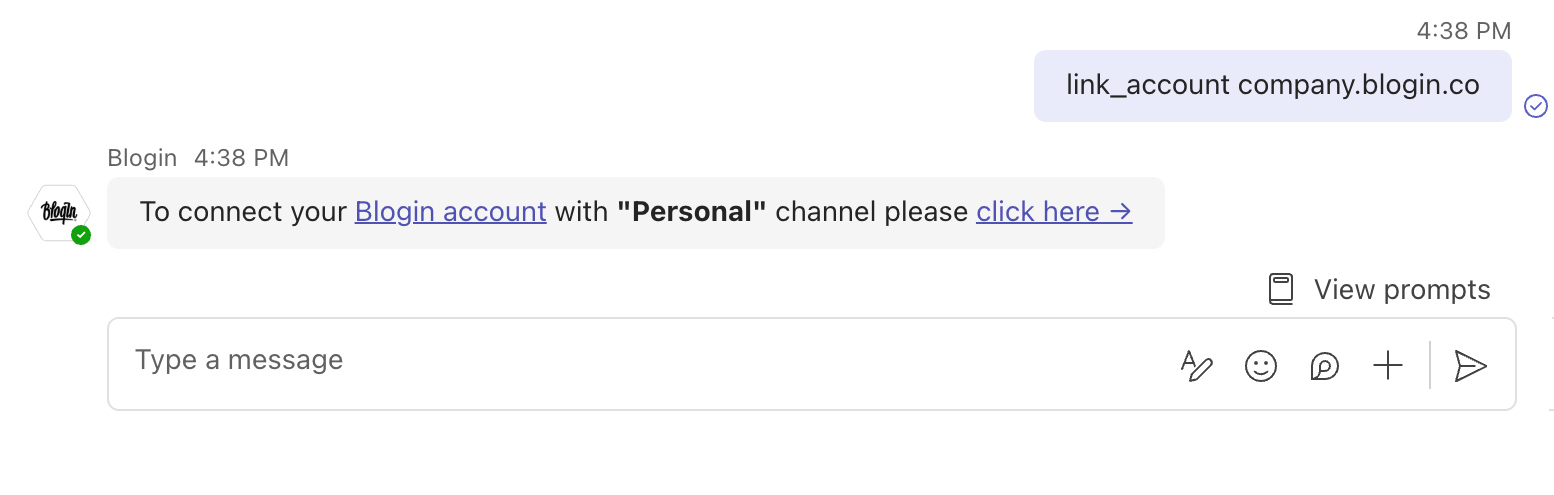Follow the "click here →" link
This screenshot has width=1554, height=495.
[x=1054, y=212]
